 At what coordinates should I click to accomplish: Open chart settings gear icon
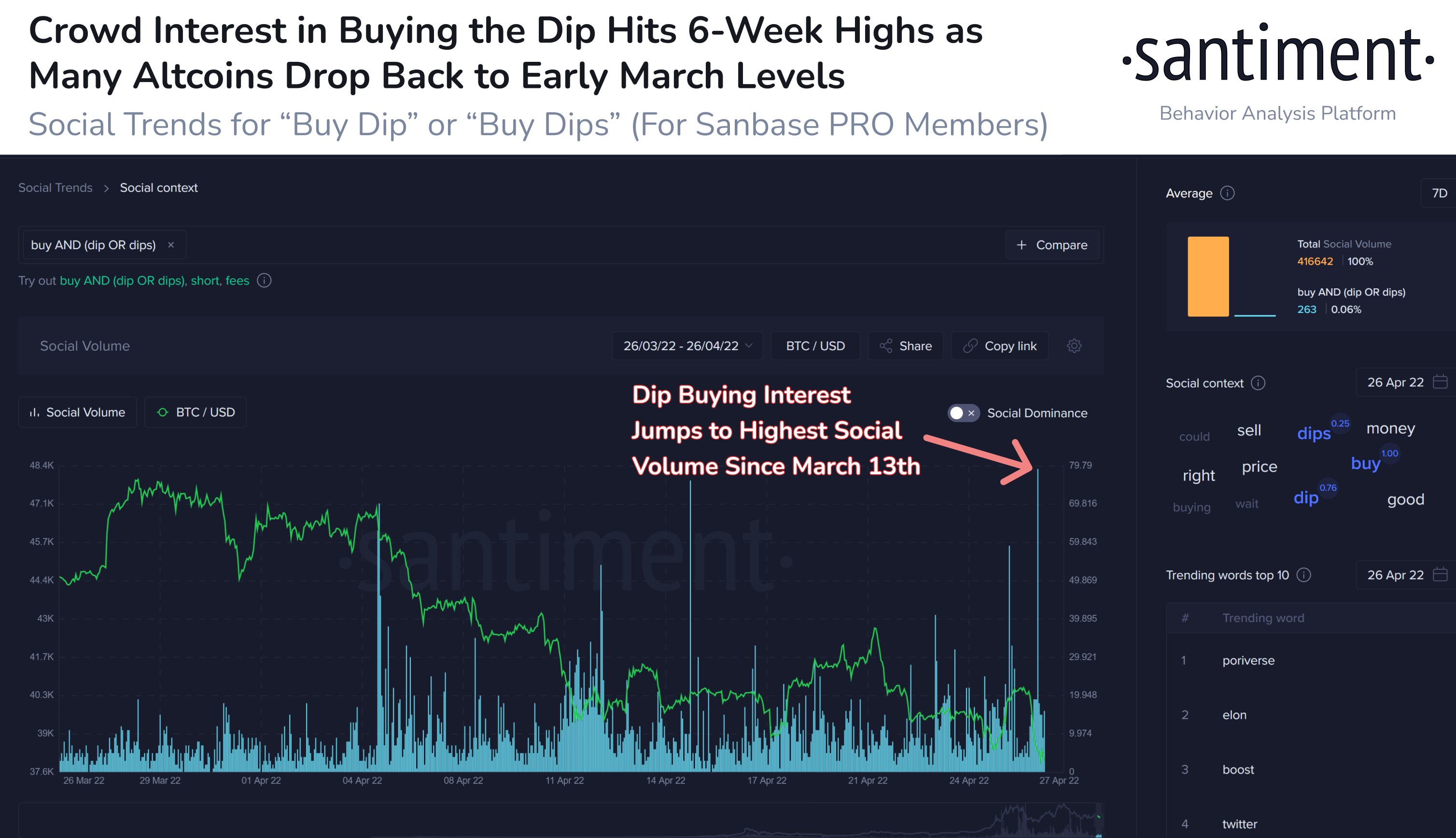(1074, 346)
